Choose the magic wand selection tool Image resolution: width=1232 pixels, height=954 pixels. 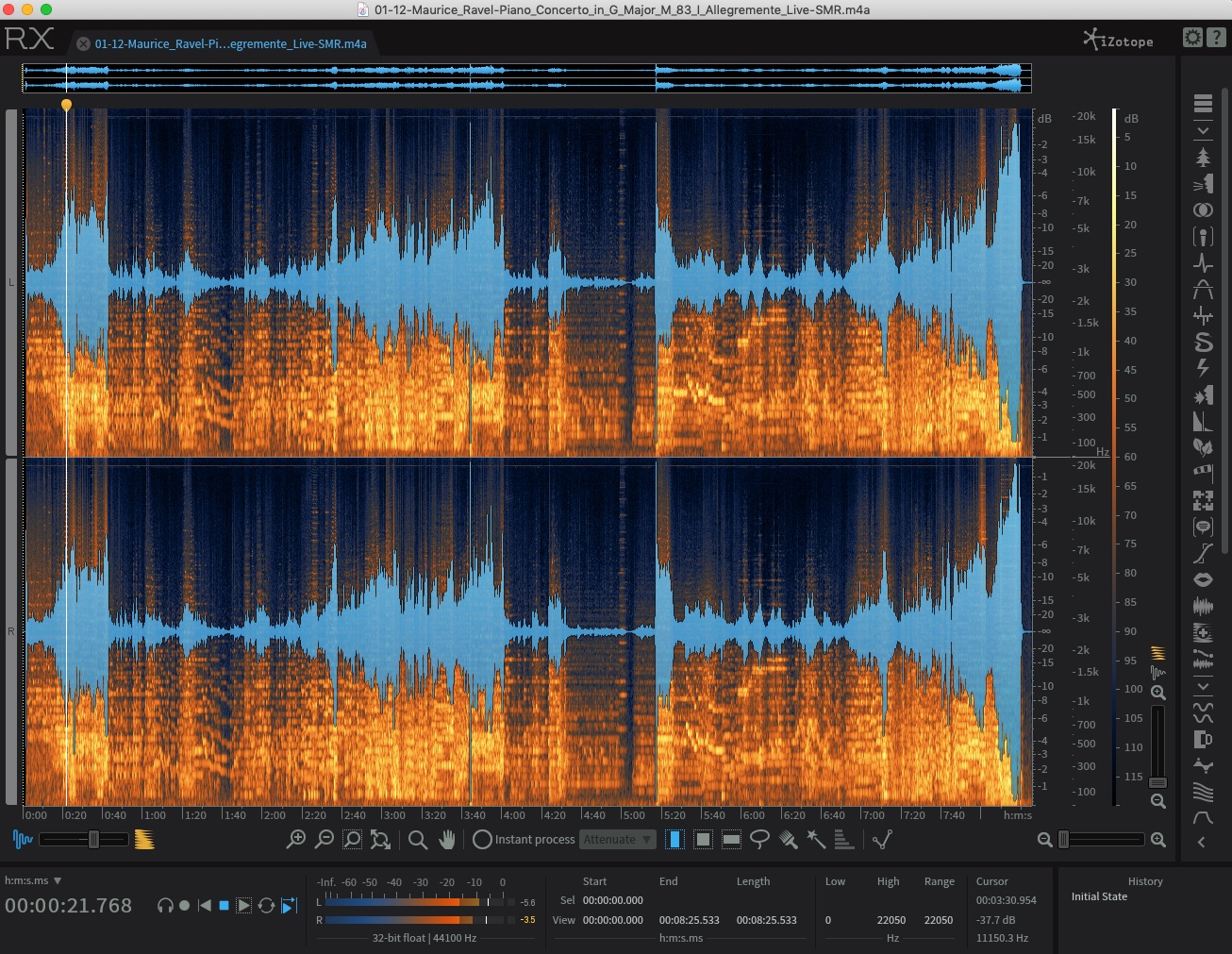816,839
